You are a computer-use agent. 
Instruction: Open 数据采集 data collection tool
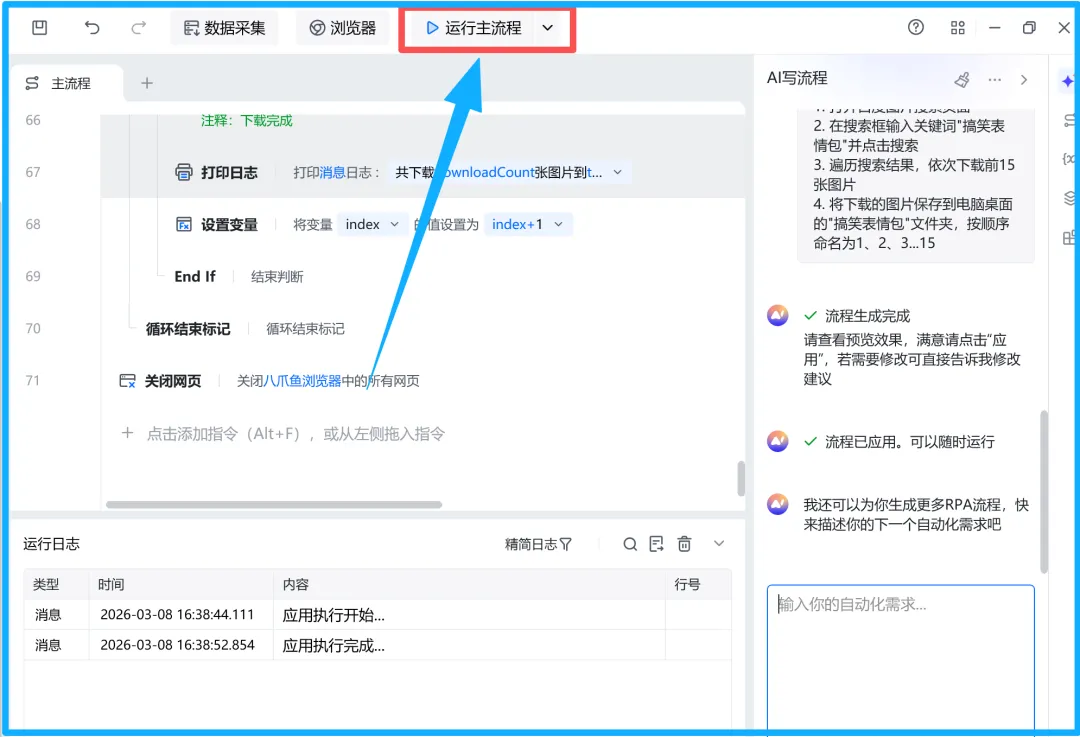tap(225, 28)
